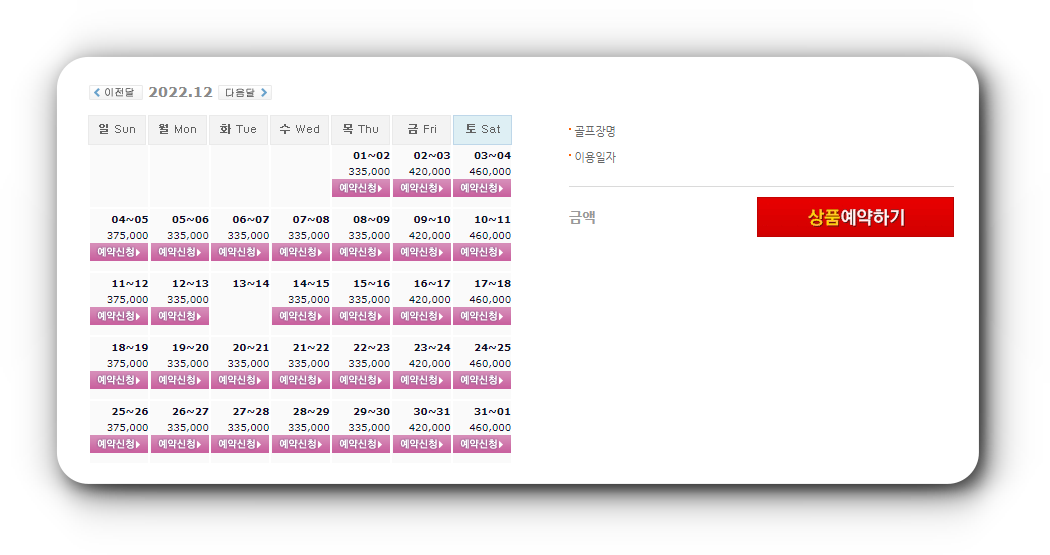Viewport: 1050px width, 555px height.
Task: Go to previous month 이전달
Action: (115, 92)
